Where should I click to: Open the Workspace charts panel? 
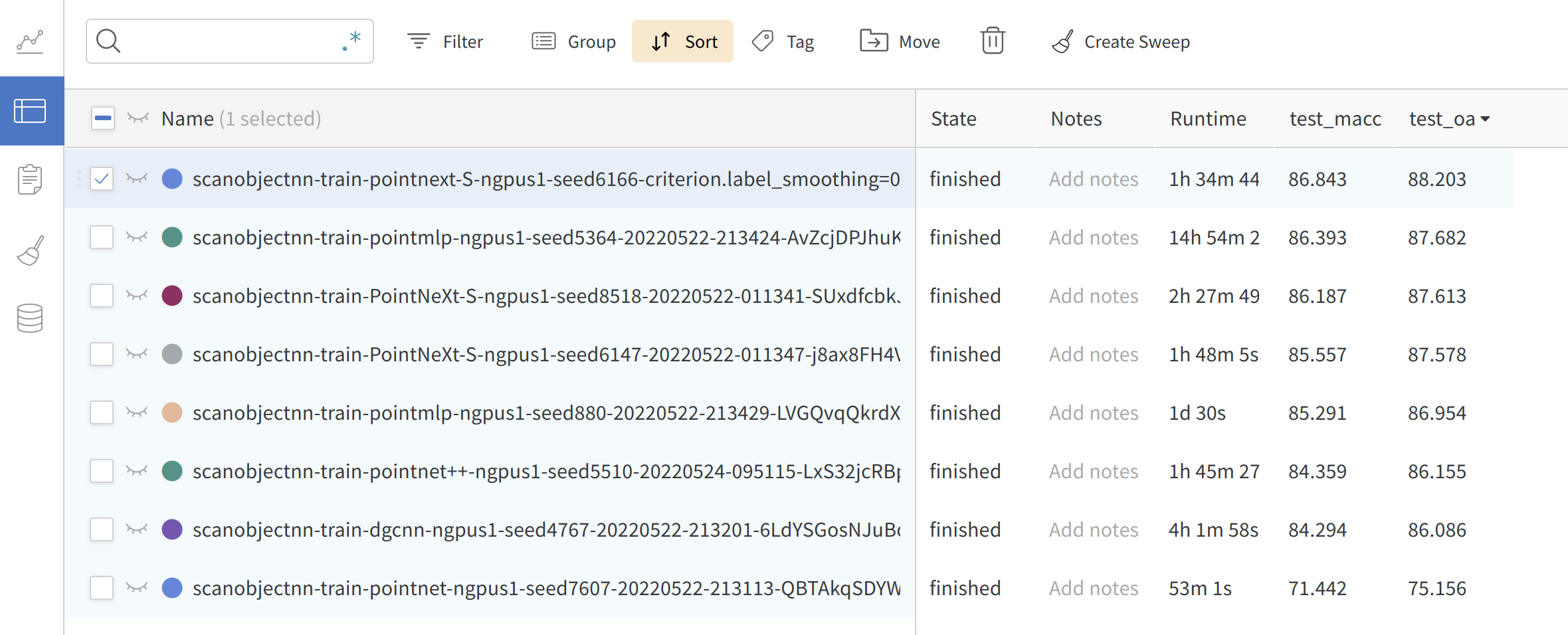[30, 41]
